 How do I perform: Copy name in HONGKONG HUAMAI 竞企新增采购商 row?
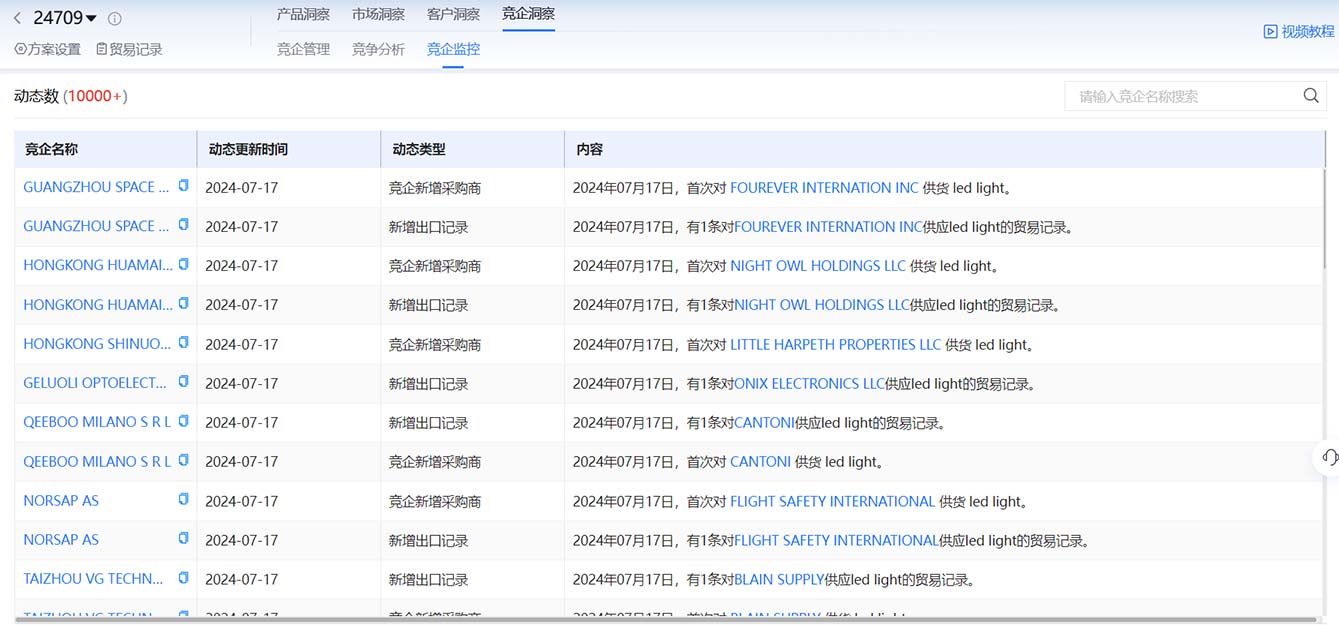pos(183,264)
